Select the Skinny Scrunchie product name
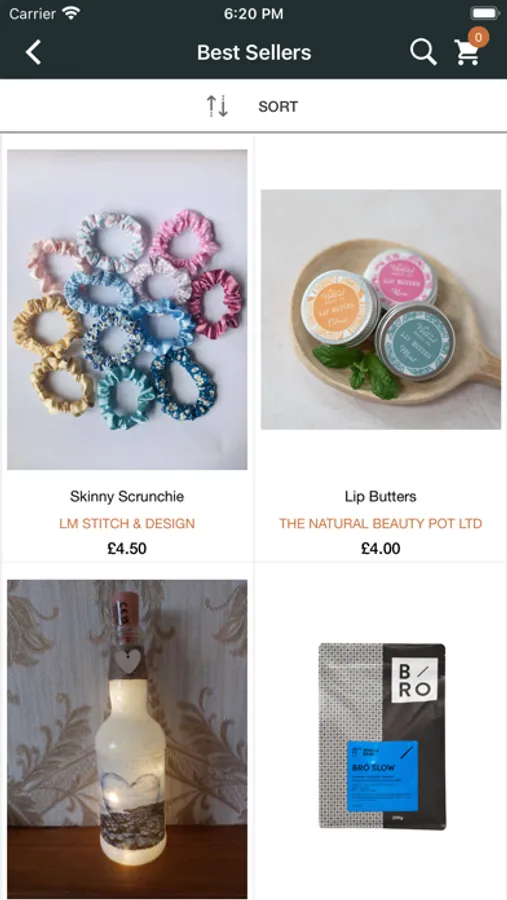507x900 pixels. (127, 496)
